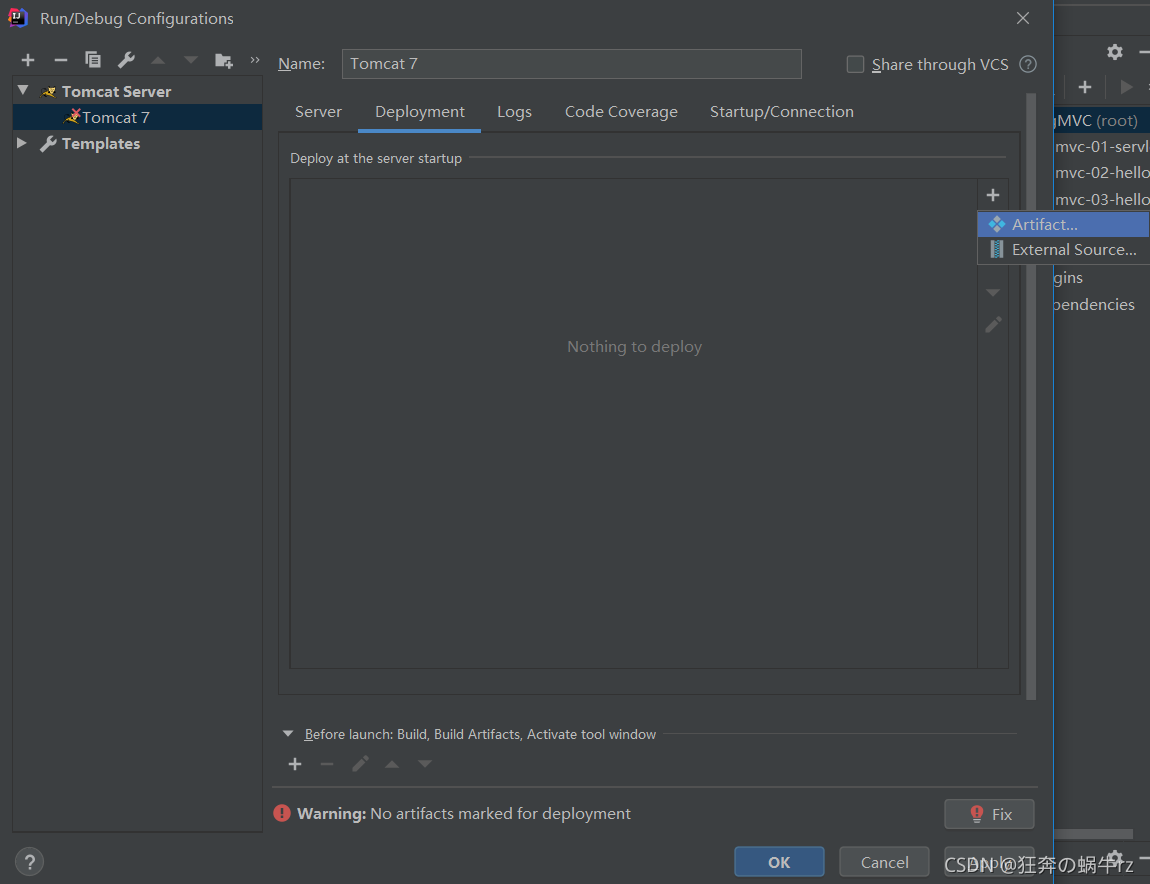
Task: Add a before launch task
Action: [295, 764]
